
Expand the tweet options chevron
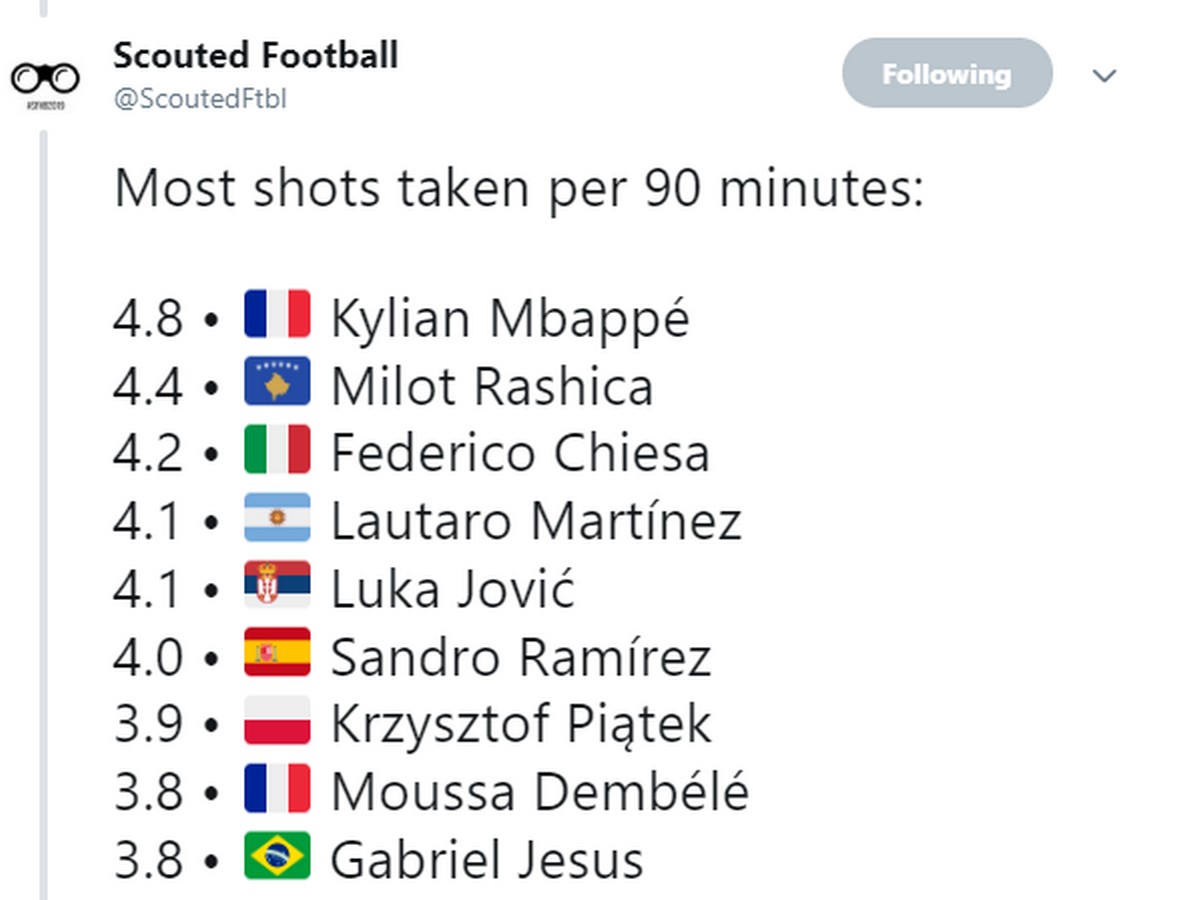(x=1104, y=76)
